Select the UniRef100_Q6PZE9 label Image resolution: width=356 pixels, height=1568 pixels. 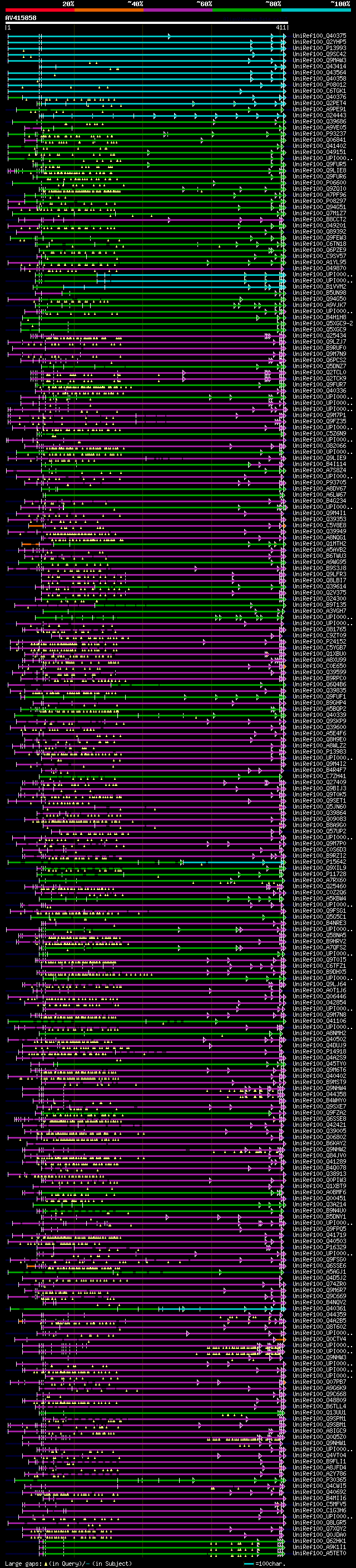click(x=319, y=250)
